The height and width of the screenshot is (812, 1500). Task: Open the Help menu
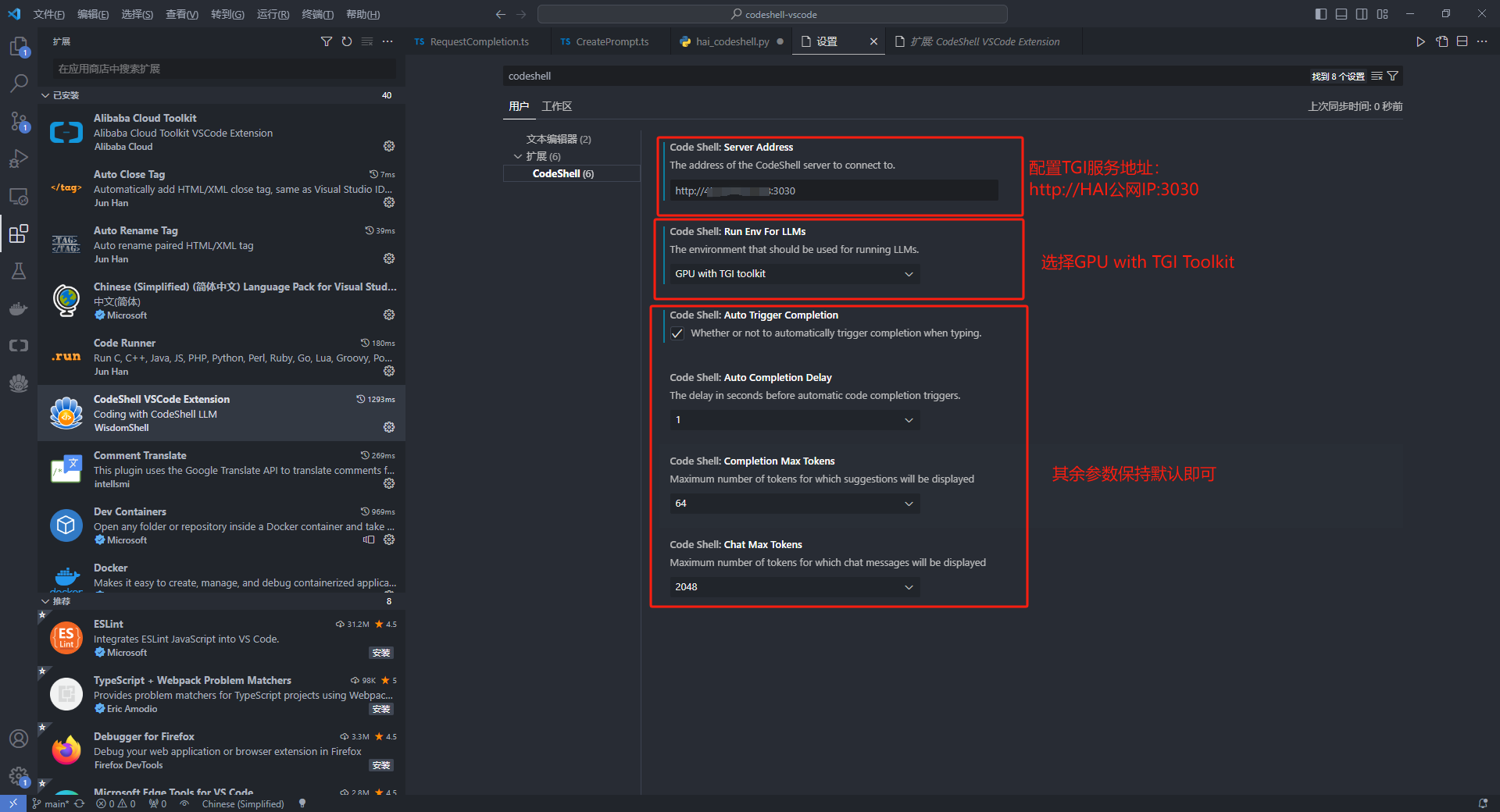(x=362, y=14)
